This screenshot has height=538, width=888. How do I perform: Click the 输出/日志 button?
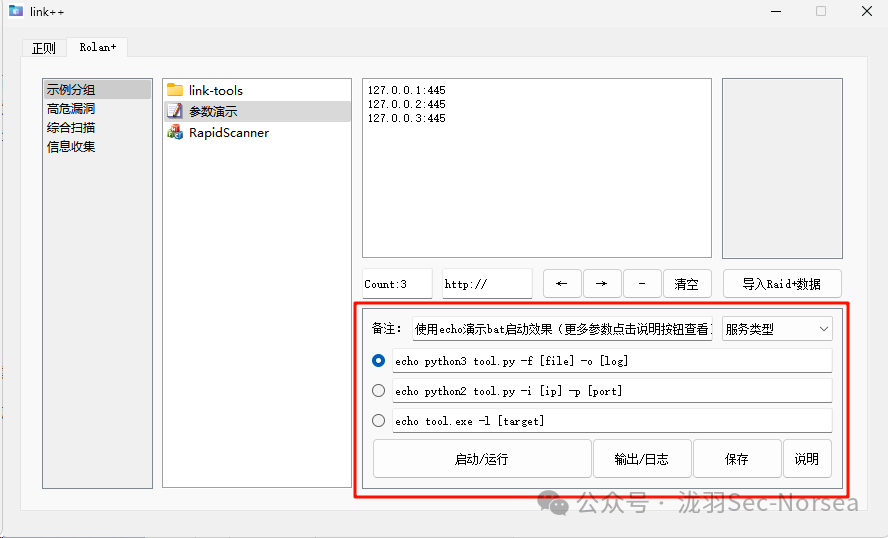tap(641, 459)
